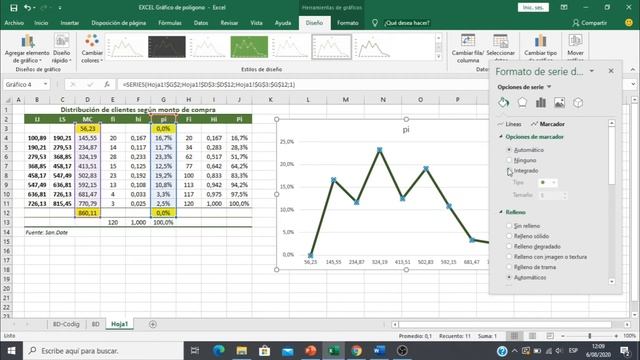Switch to Page Layout view in status bar
Image resolution: width=640 pixels, height=360 pixels.
[x=532, y=336]
